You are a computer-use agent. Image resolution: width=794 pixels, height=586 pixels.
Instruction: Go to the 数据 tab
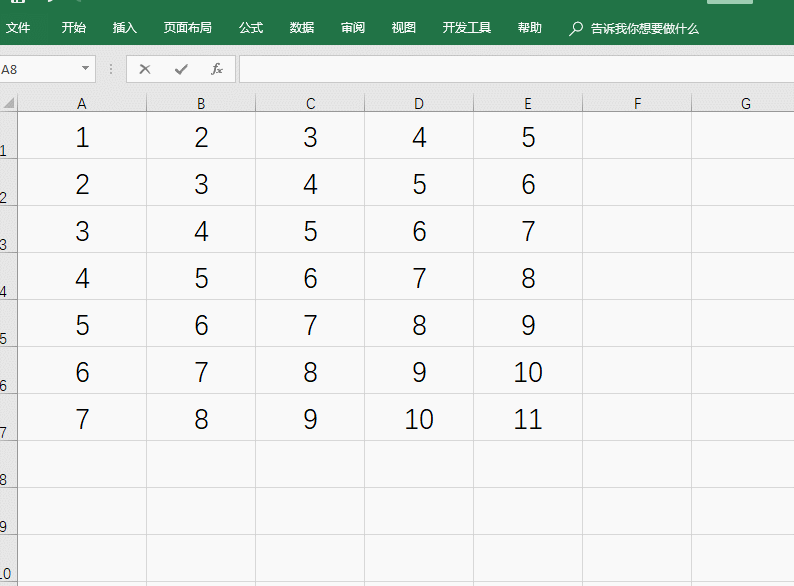(x=302, y=28)
